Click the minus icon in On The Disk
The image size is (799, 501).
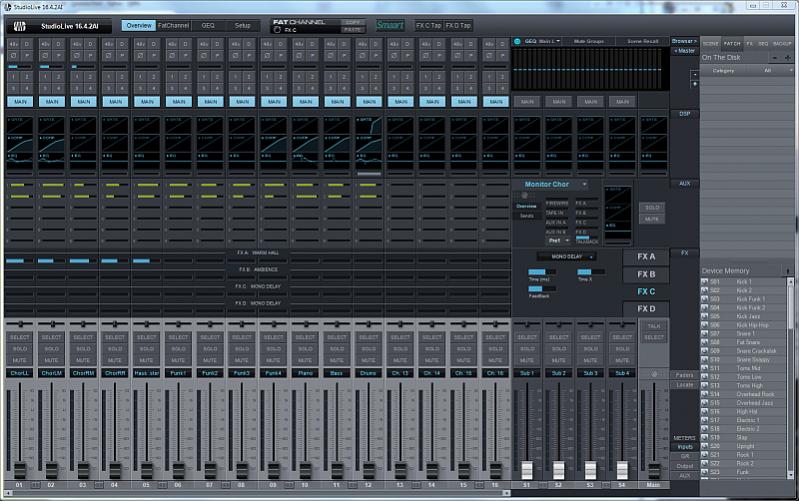(775, 58)
